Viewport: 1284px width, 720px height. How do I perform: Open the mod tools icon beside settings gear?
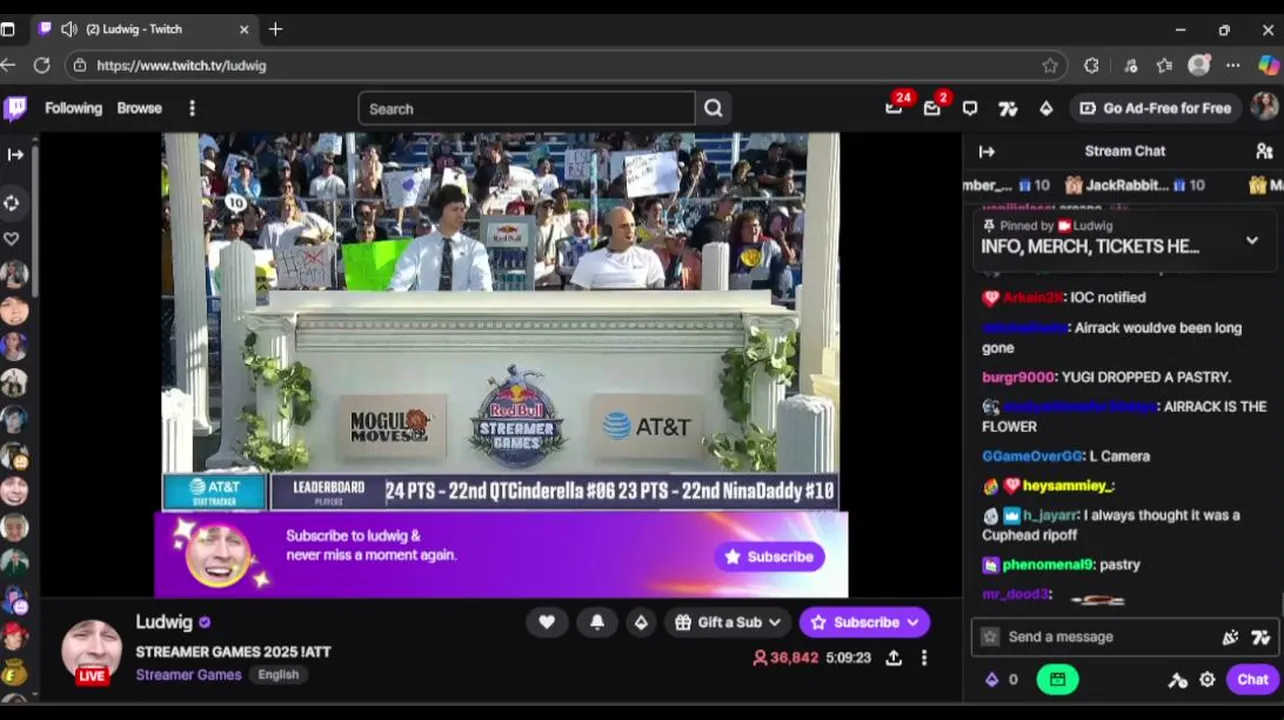pos(1178,680)
